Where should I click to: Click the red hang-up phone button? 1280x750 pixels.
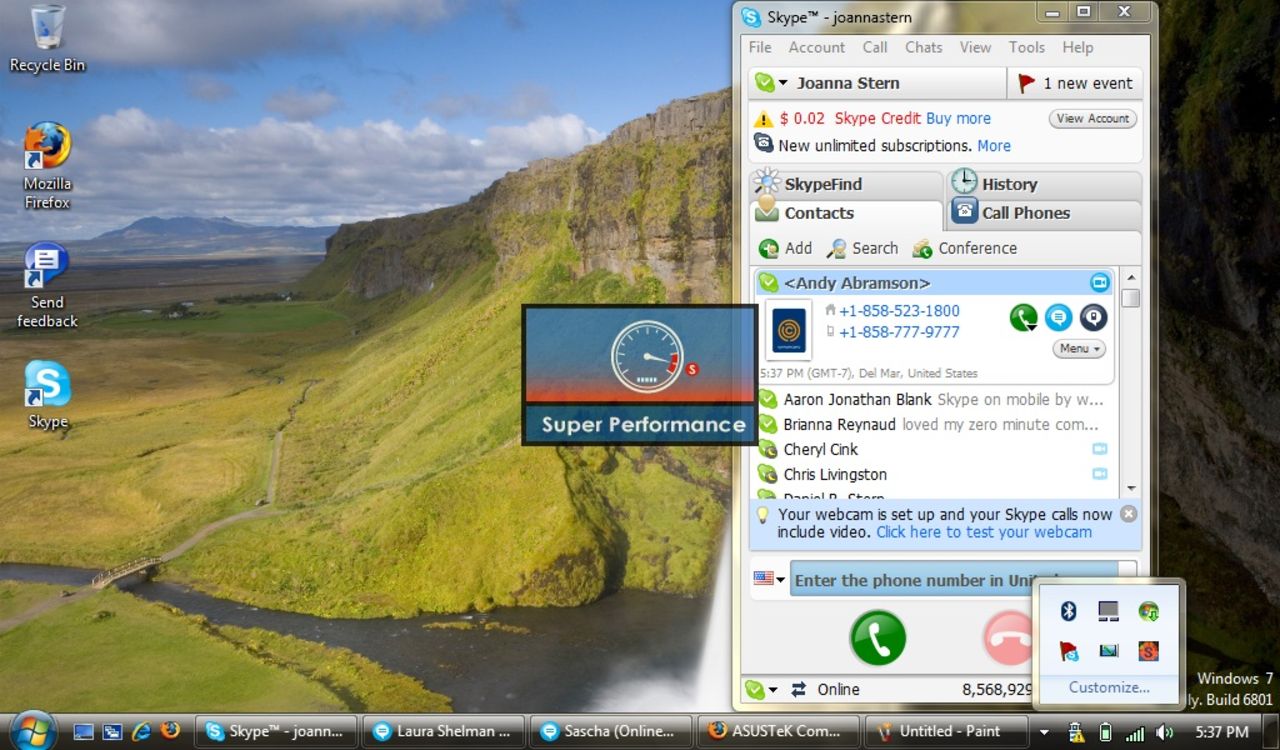[x=1008, y=637]
